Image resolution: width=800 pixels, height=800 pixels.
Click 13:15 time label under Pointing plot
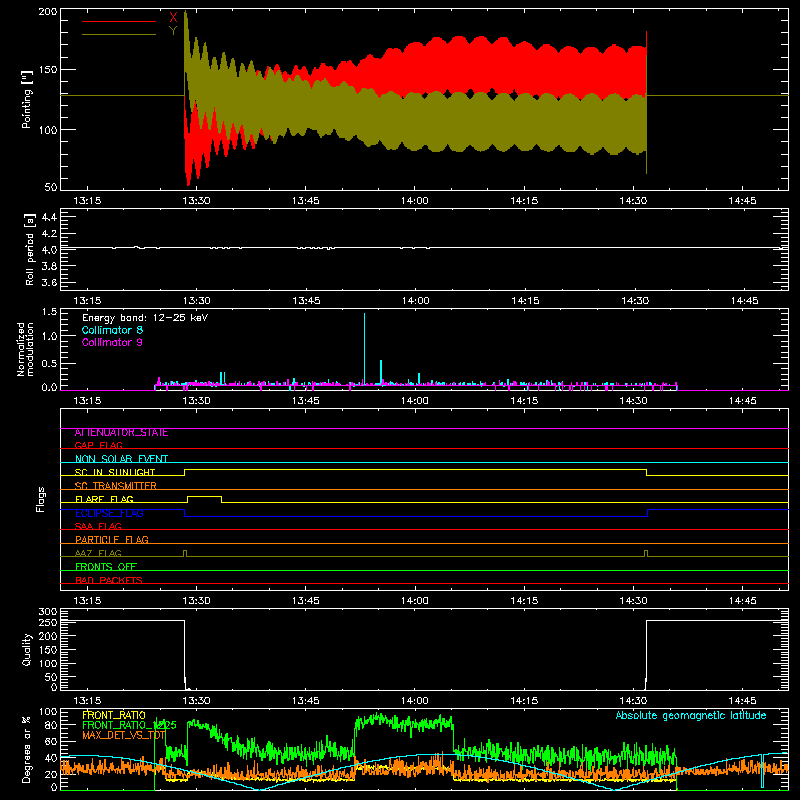tap(87, 201)
